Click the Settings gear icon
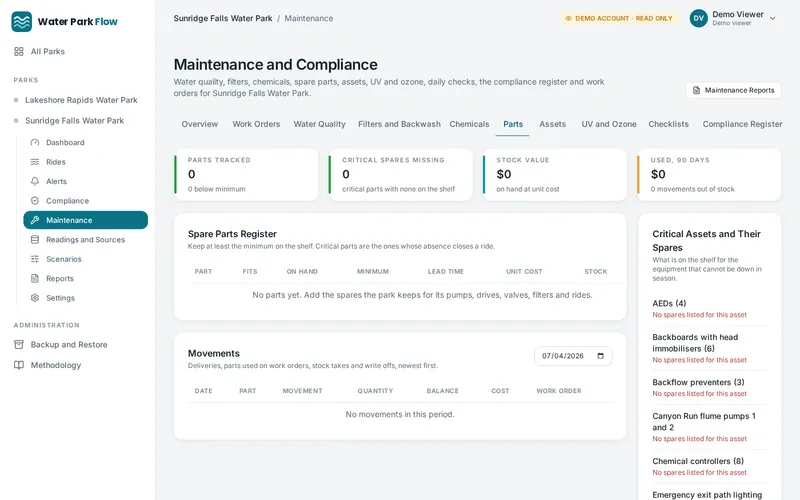 tap(35, 297)
